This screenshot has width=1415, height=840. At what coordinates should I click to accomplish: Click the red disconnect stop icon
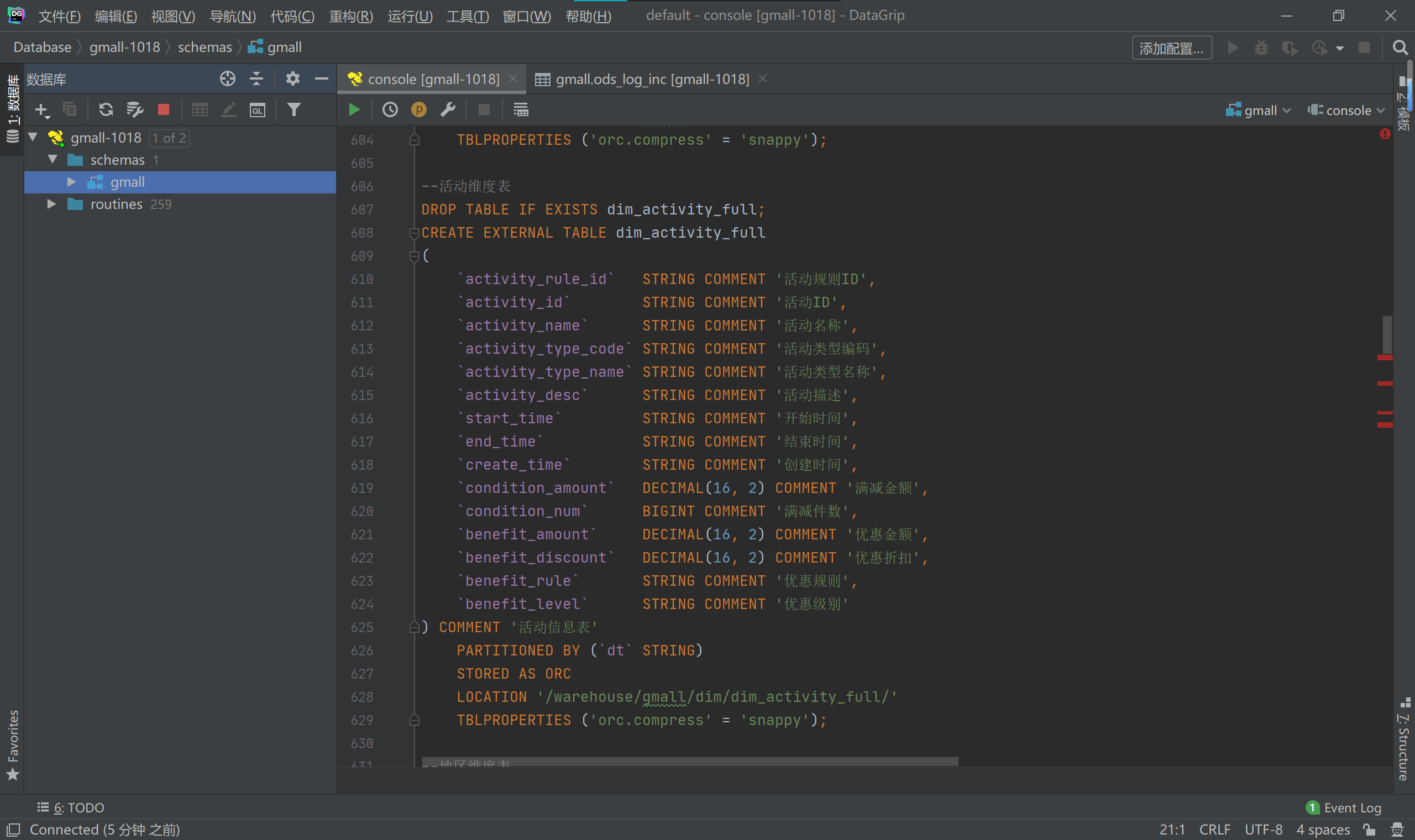[164, 110]
